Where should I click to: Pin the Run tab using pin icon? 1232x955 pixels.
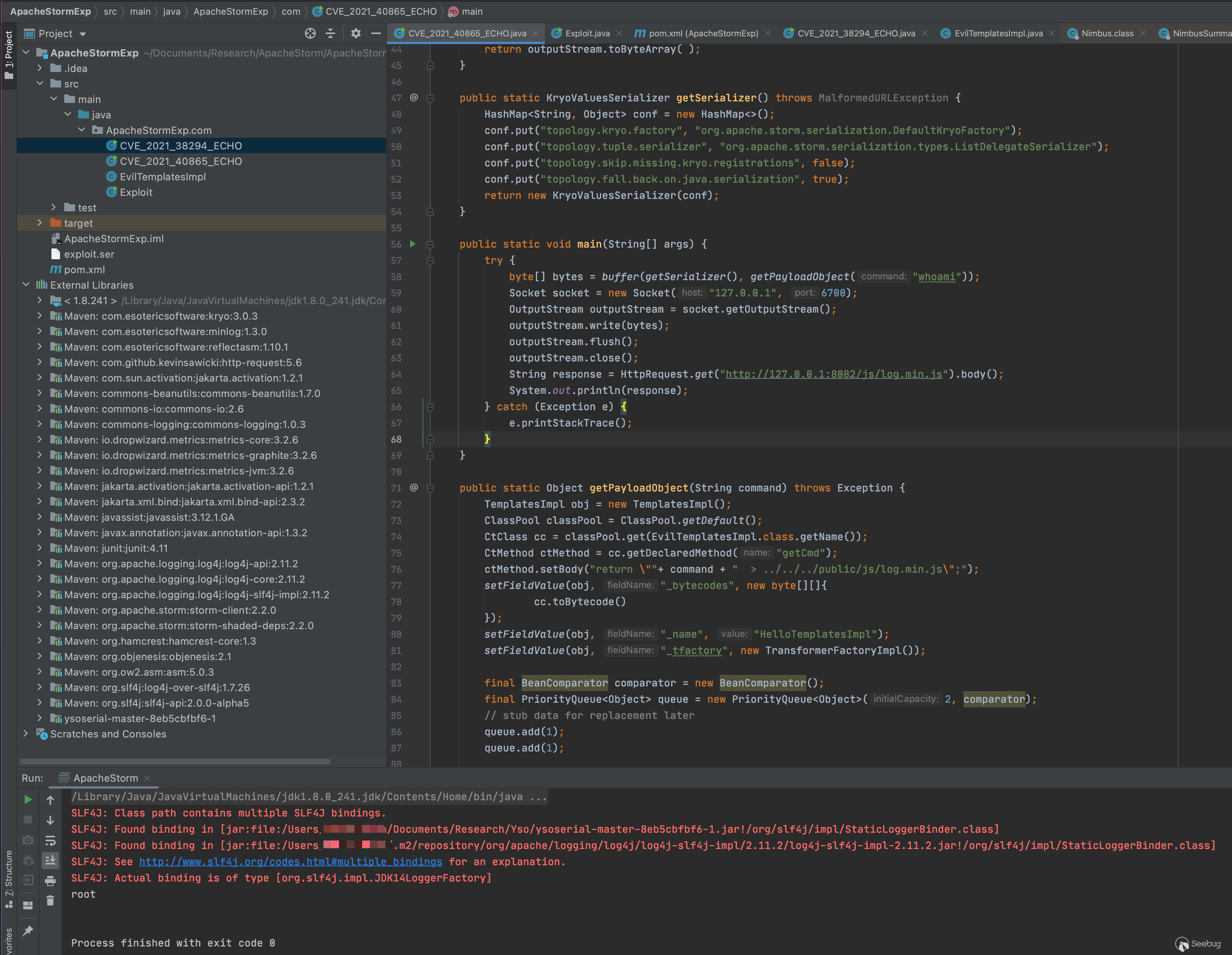point(27,930)
